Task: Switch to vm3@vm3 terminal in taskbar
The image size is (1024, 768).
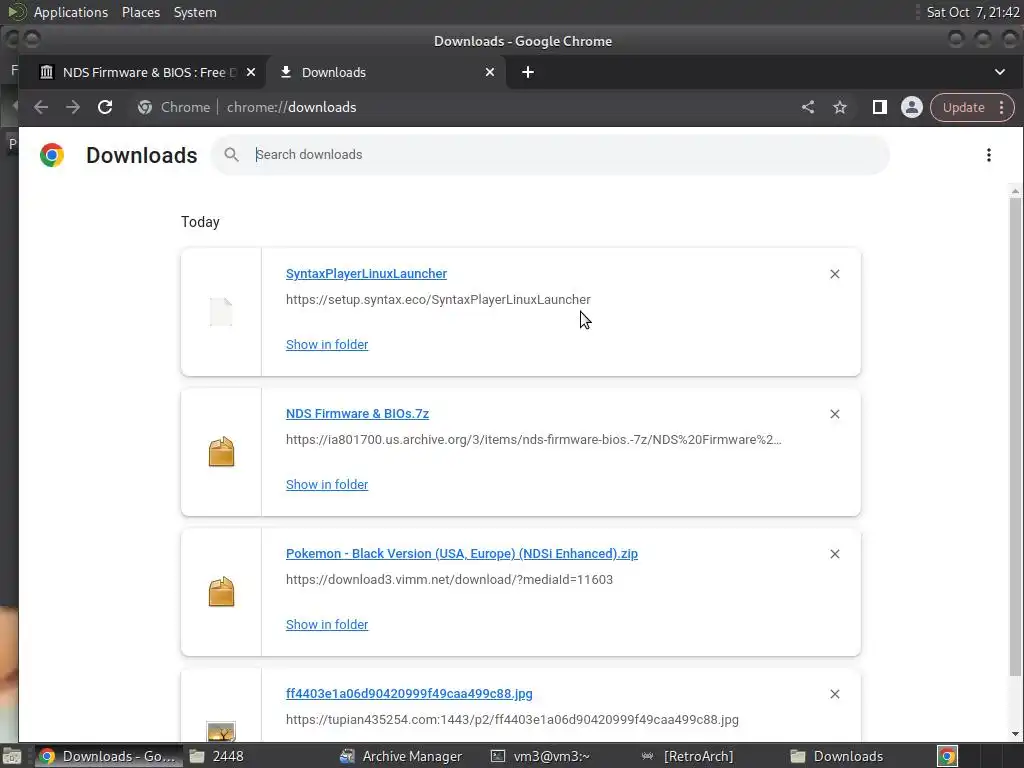Action: tap(540, 756)
